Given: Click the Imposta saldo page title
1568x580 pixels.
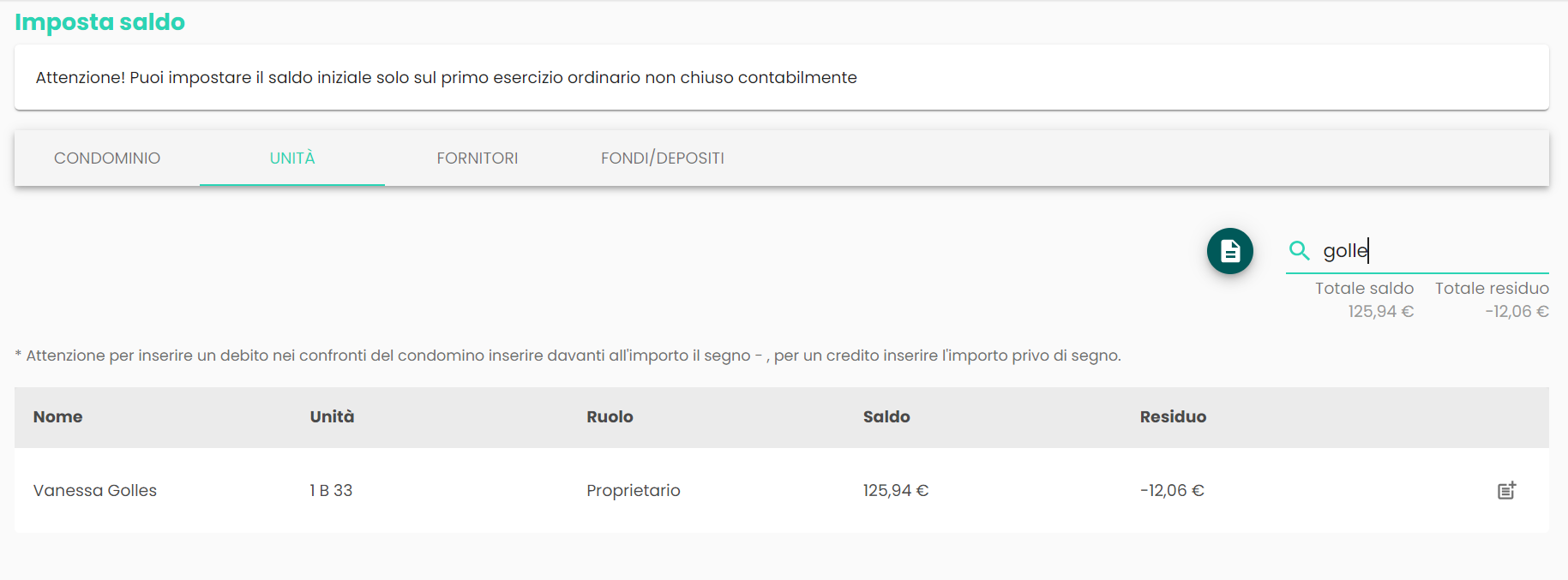Looking at the screenshot, I should pyautogui.click(x=99, y=22).
